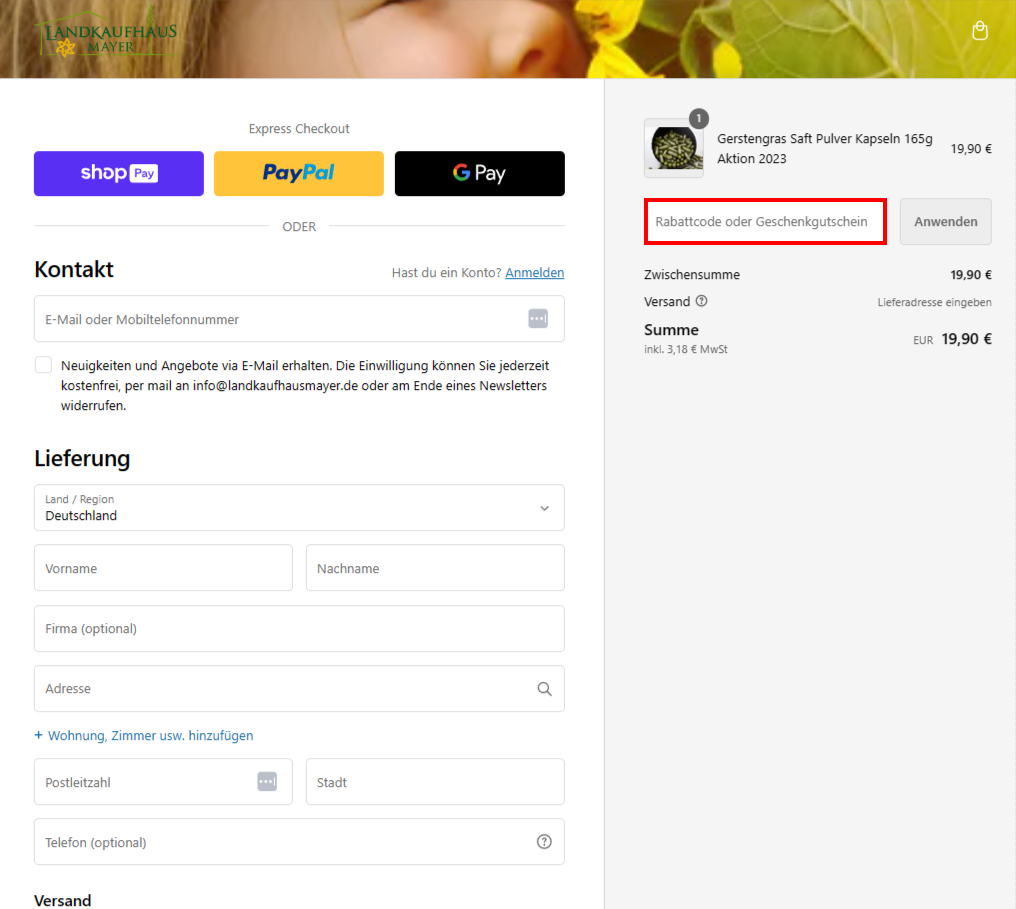Click the info icon next to Versand

(x=702, y=301)
